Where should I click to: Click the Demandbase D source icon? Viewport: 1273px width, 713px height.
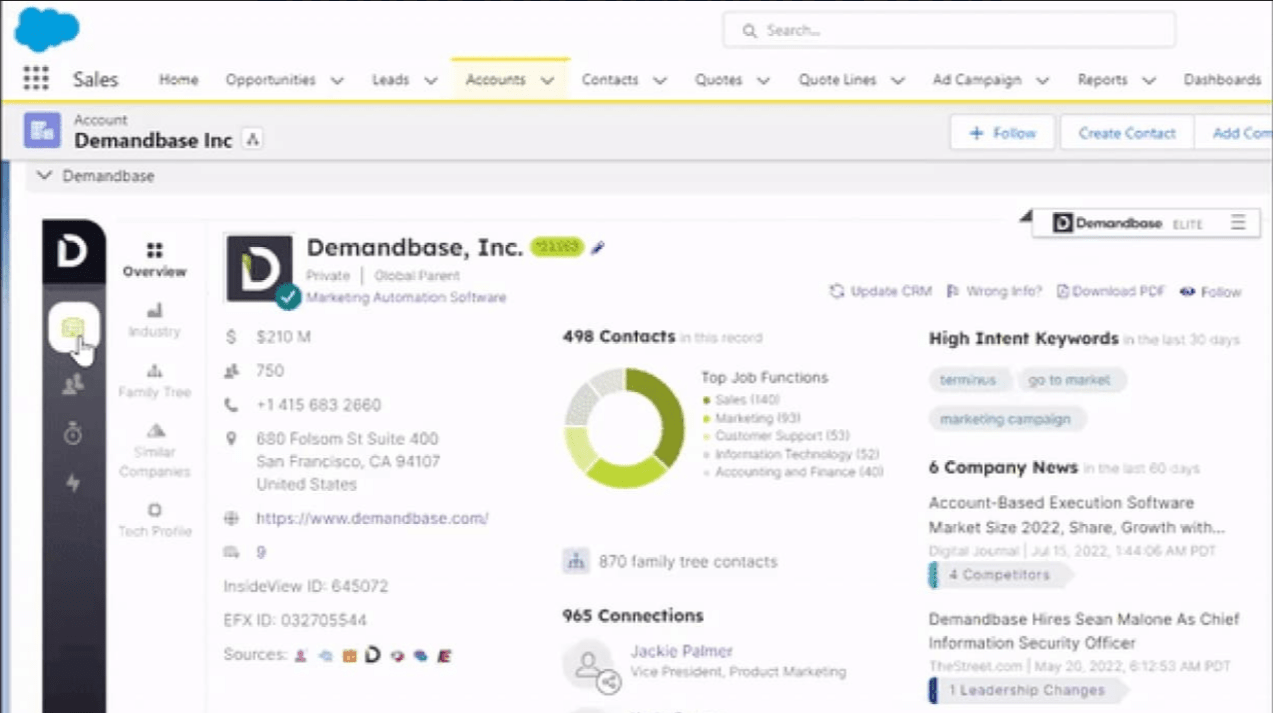(x=373, y=656)
